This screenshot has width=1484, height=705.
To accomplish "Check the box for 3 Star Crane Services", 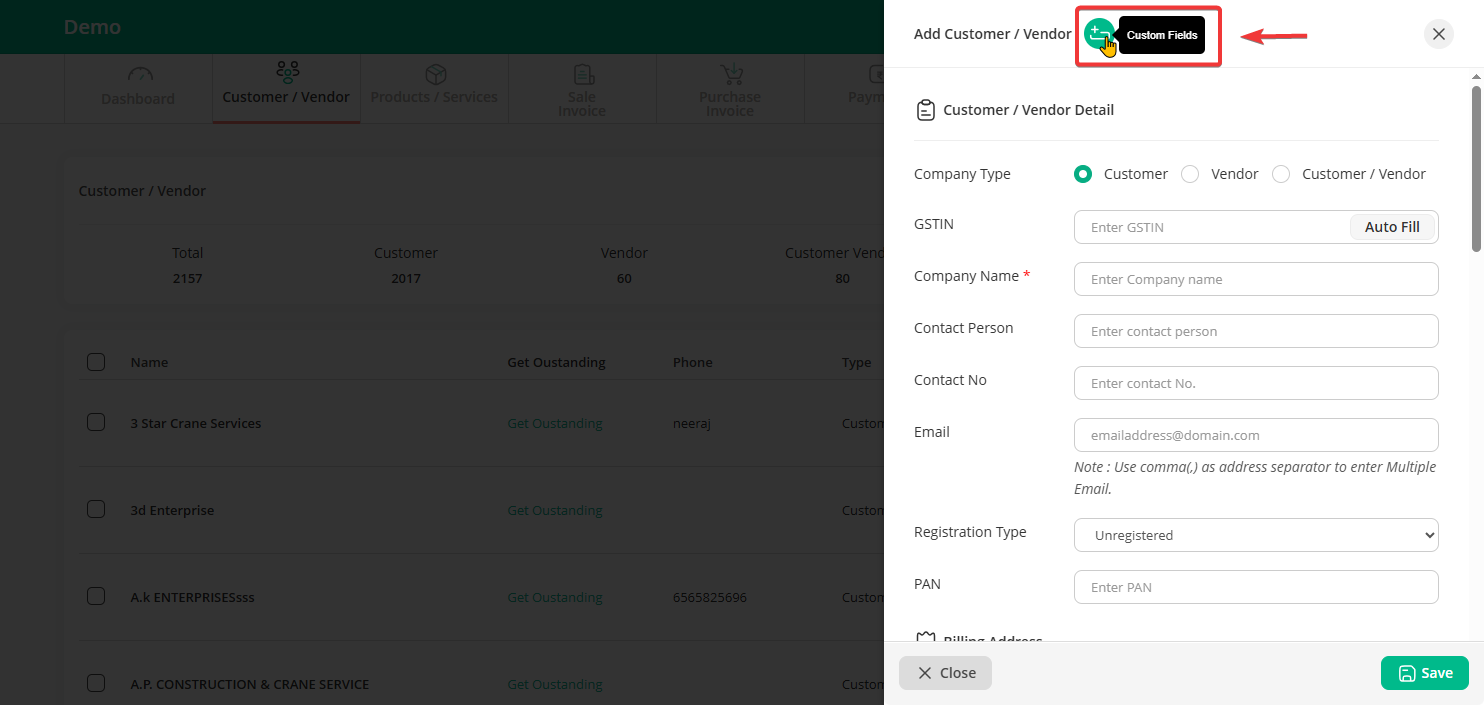I will [x=96, y=423].
